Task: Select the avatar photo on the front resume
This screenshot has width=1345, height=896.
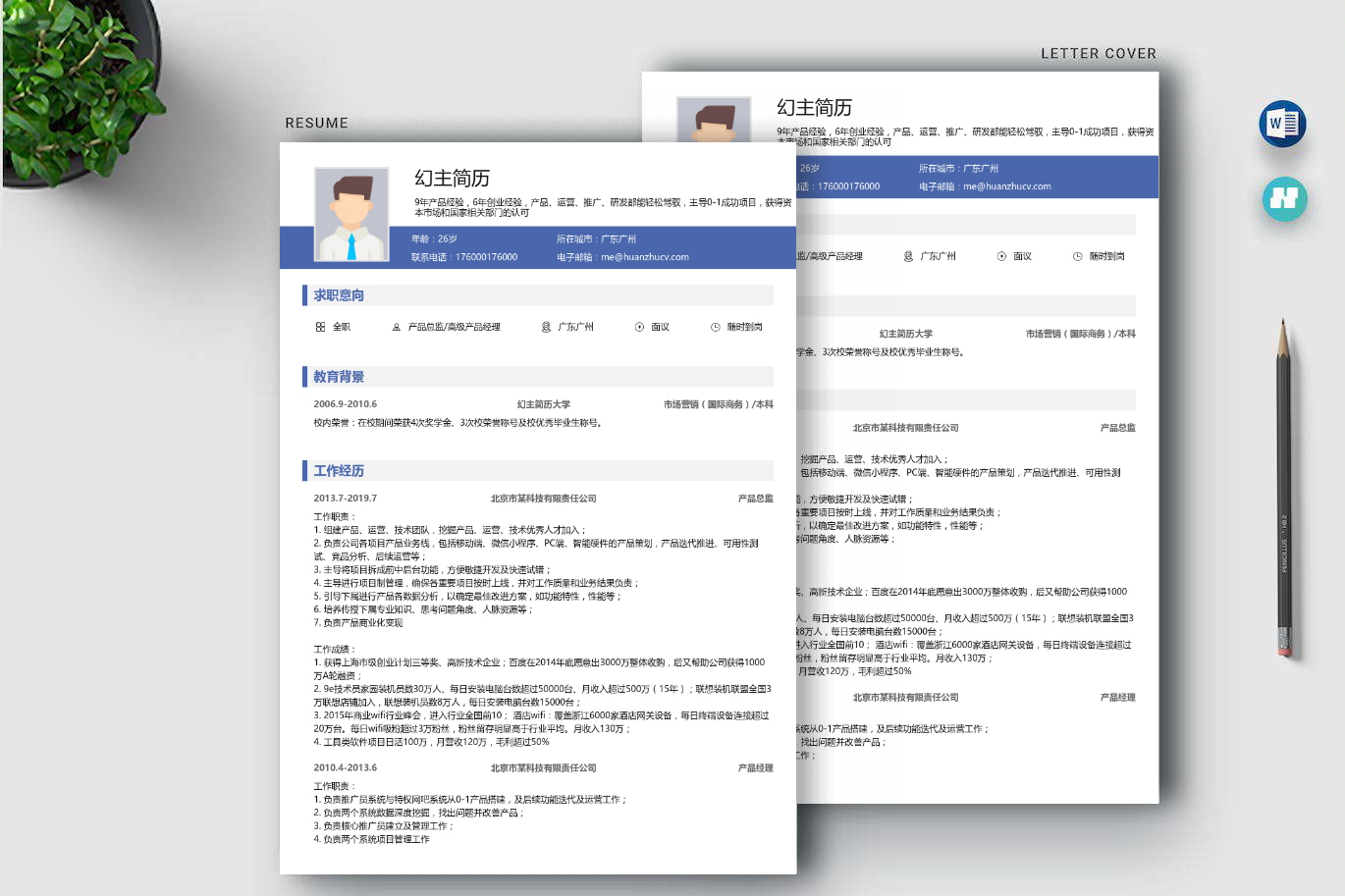Action: coord(351,214)
